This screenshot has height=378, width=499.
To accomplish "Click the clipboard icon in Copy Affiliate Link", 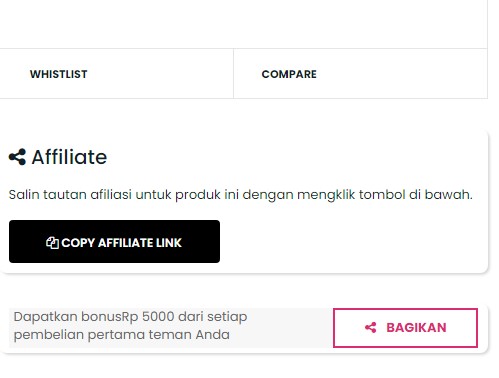I will click(52, 243).
